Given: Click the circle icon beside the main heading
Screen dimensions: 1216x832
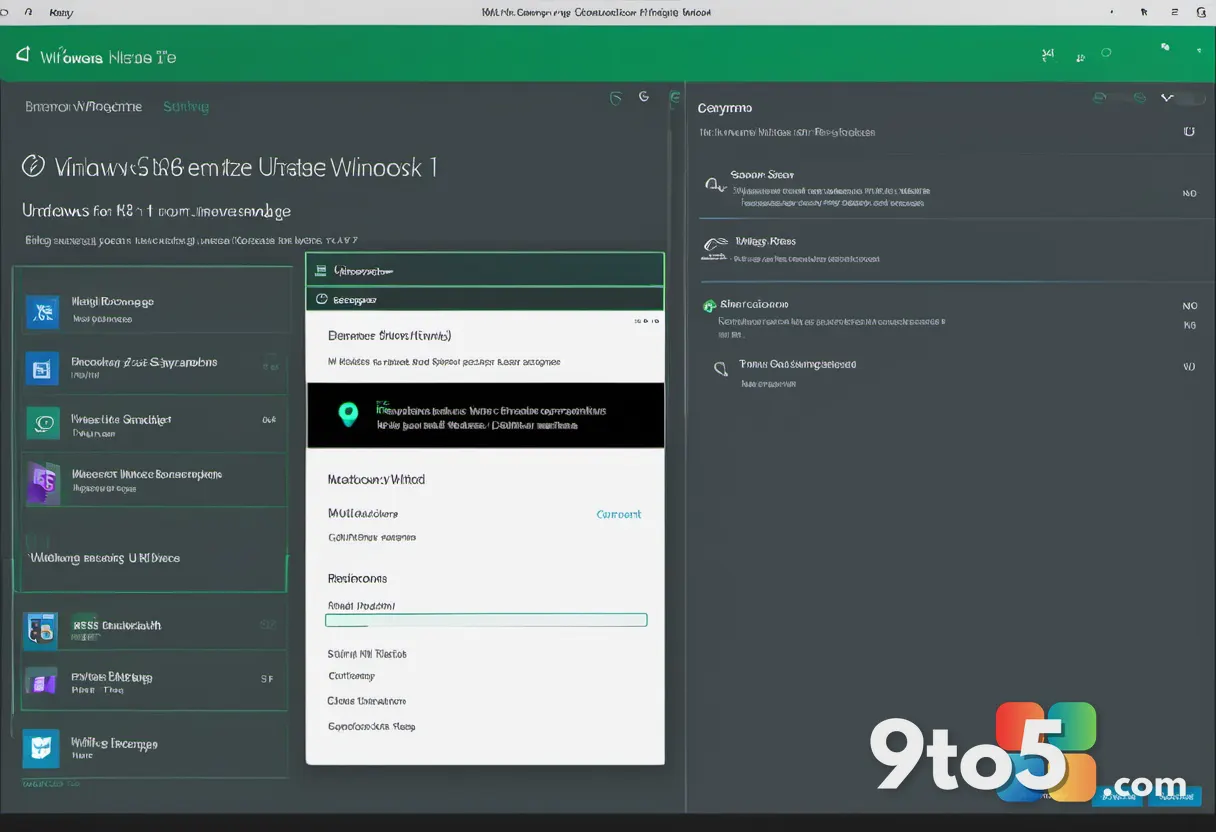Looking at the screenshot, I should tap(33, 166).
